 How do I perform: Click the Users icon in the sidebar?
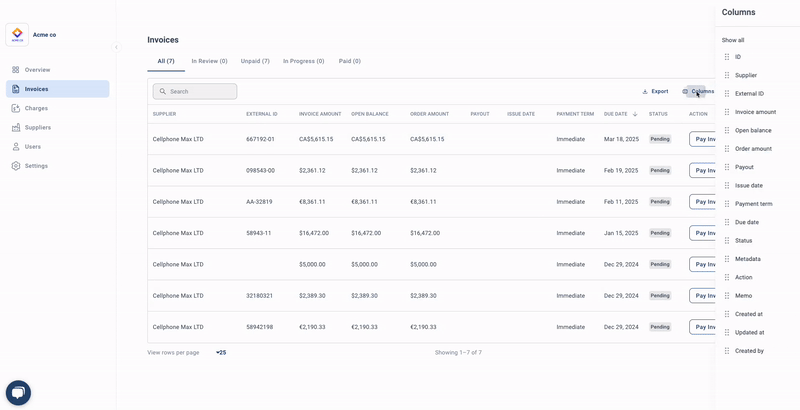point(17,146)
